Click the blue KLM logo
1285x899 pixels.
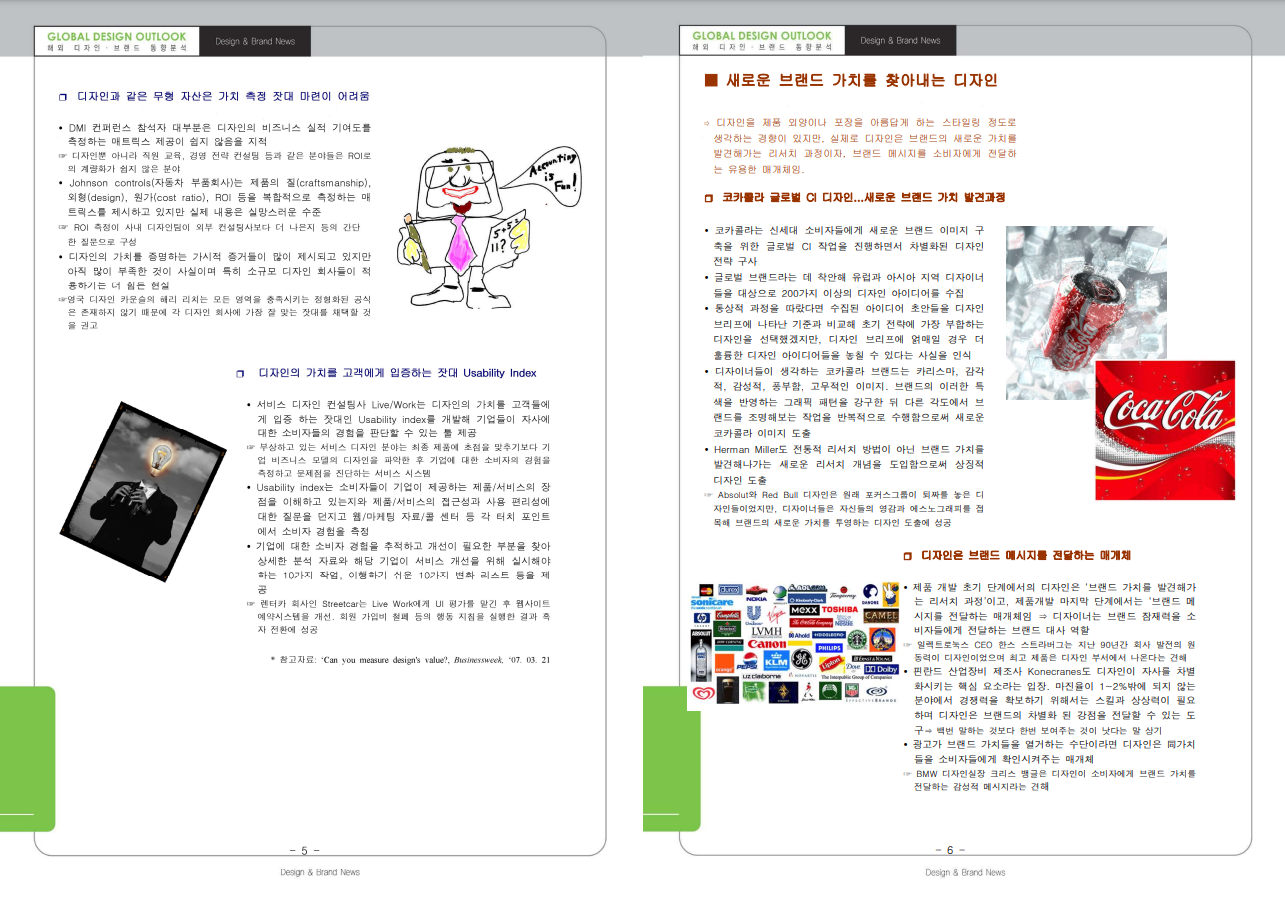point(776,662)
